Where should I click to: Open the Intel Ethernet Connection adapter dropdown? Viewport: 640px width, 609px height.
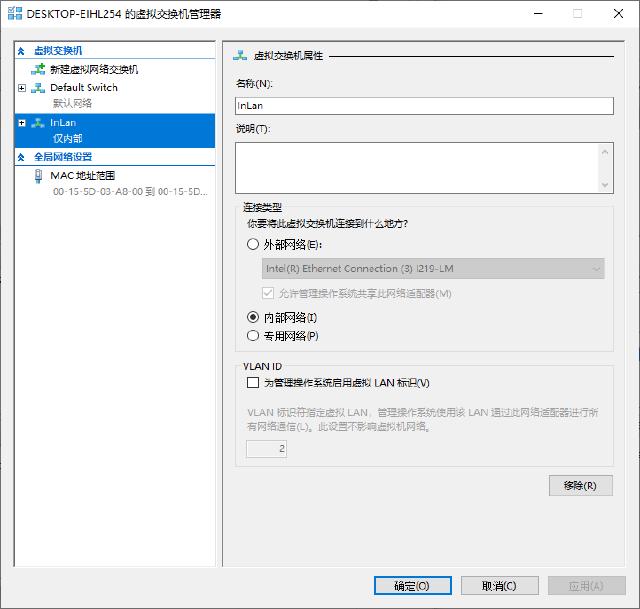433,269
